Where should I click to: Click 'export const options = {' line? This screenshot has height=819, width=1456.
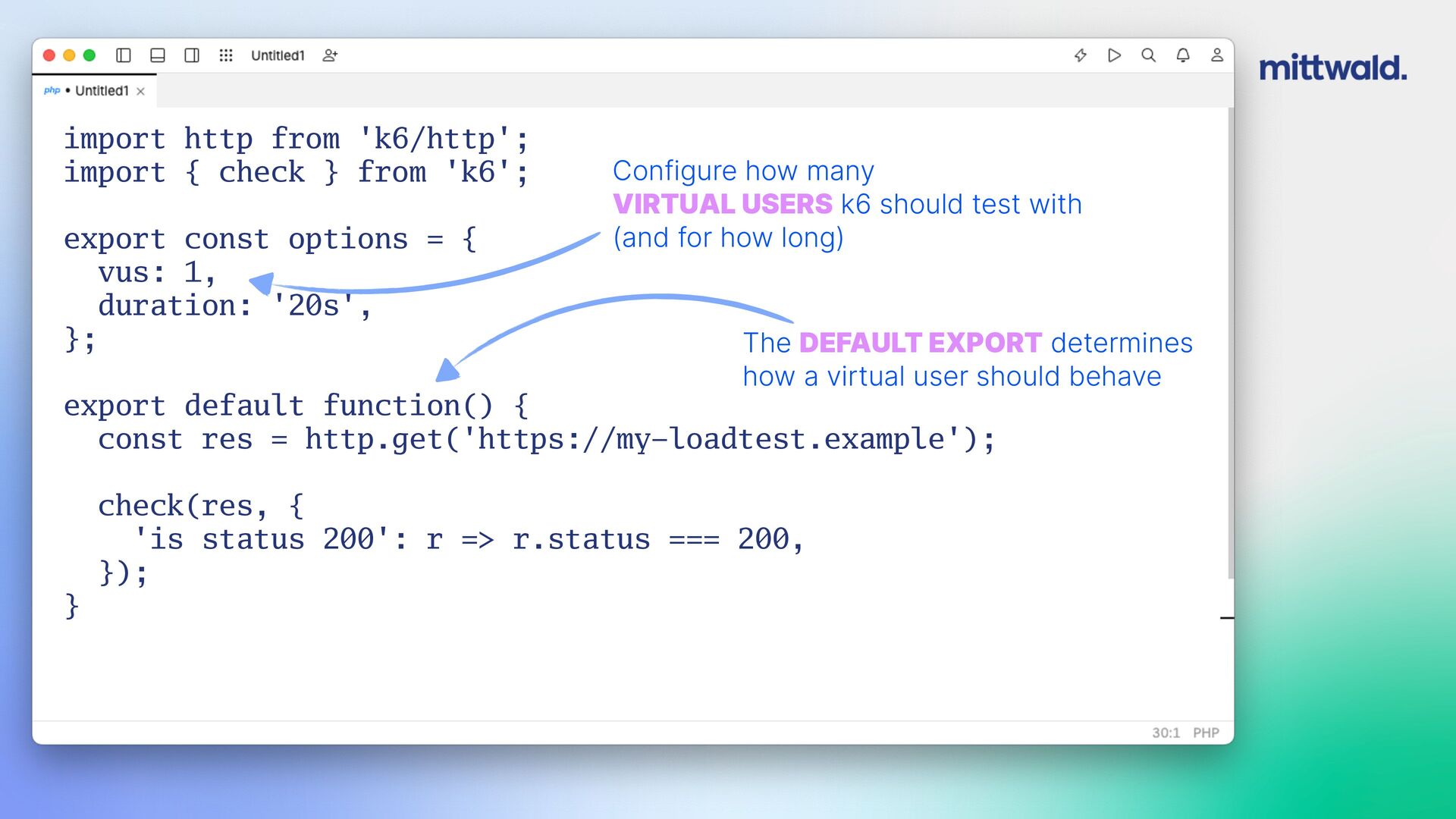click(x=271, y=239)
